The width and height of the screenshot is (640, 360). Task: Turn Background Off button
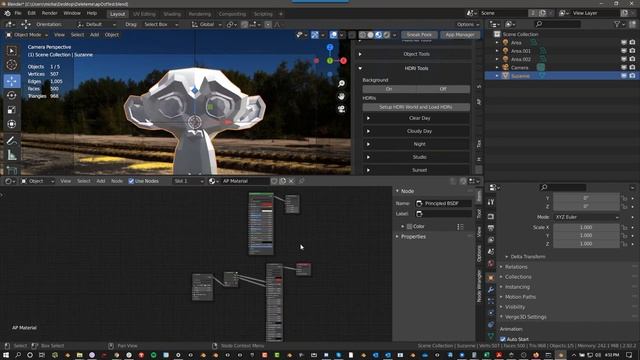(443, 89)
